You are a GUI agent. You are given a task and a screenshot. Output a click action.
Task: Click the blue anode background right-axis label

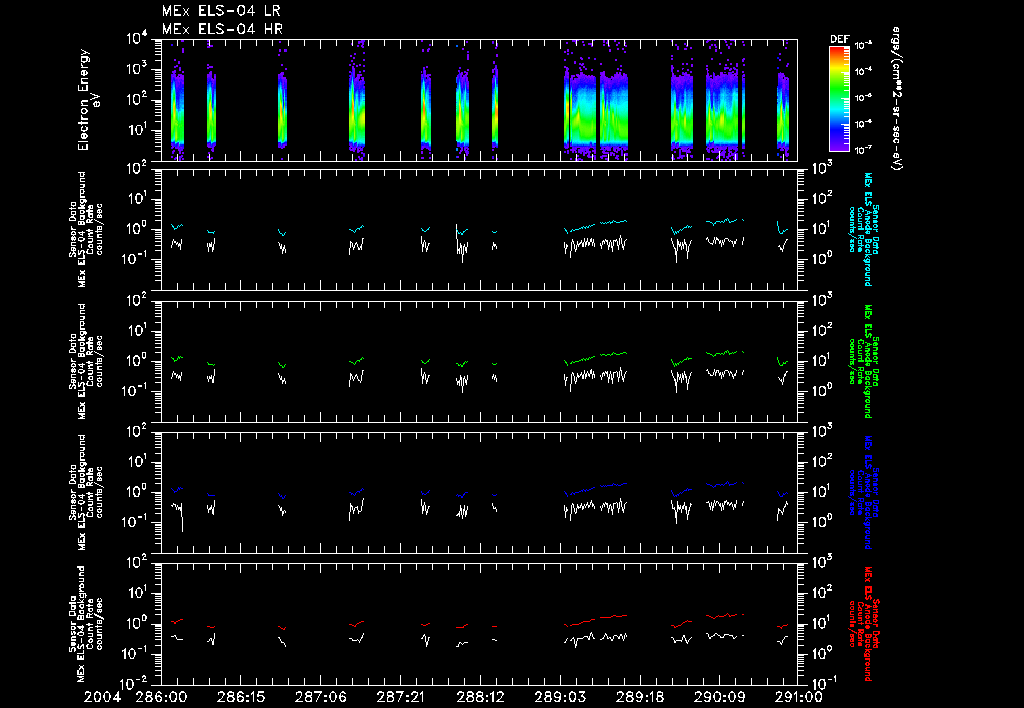tap(863, 492)
